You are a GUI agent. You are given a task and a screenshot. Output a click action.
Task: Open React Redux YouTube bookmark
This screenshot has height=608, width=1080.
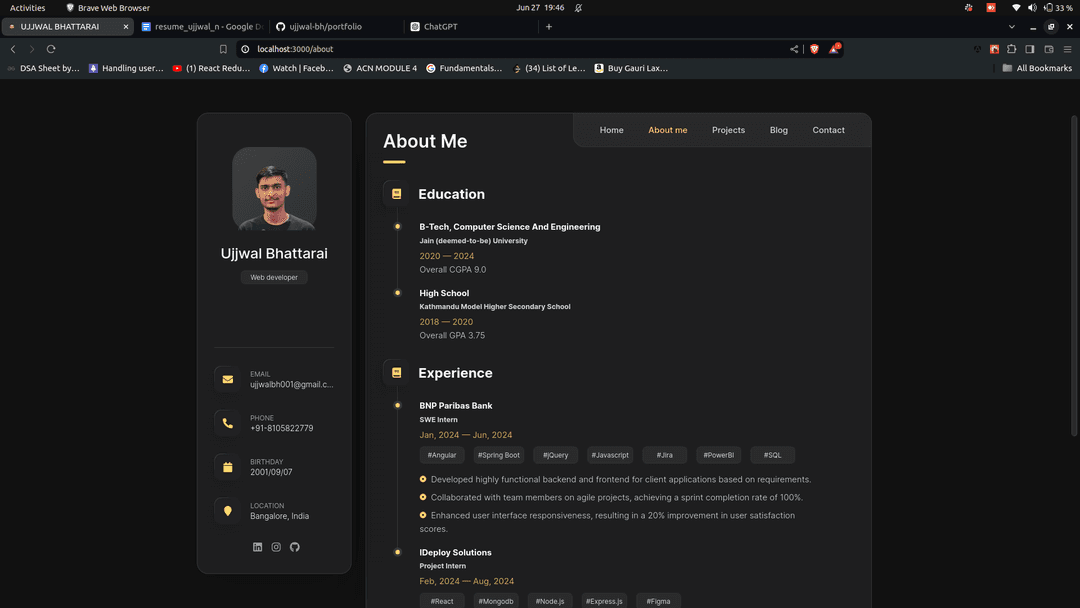point(211,68)
